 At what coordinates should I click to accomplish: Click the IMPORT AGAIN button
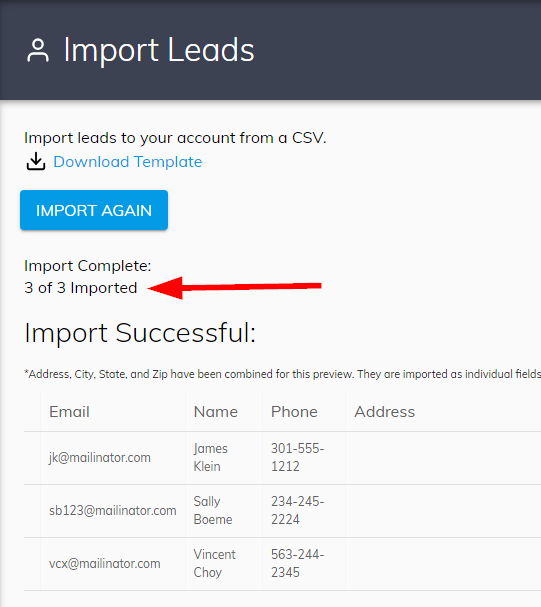pyautogui.click(x=94, y=210)
